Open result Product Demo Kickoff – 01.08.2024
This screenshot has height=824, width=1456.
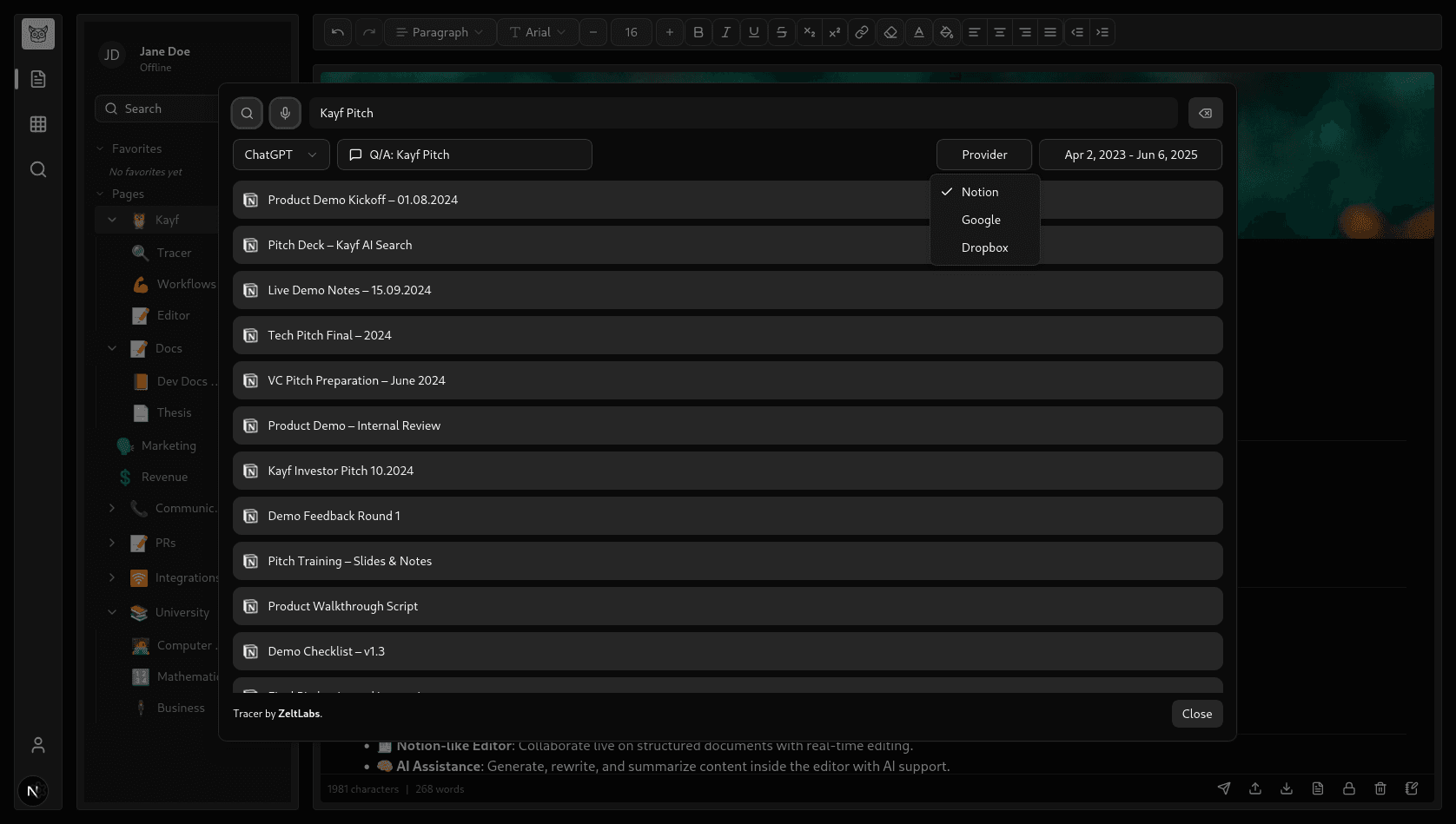[x=728, y=200]
